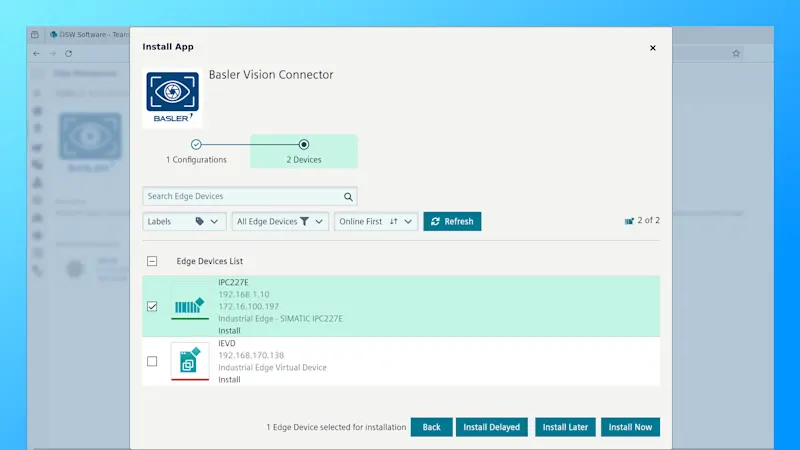This screenshot has height=450, width=800.
Task: Click the device count icon beside 2 of 2
Action: [629, 221]
